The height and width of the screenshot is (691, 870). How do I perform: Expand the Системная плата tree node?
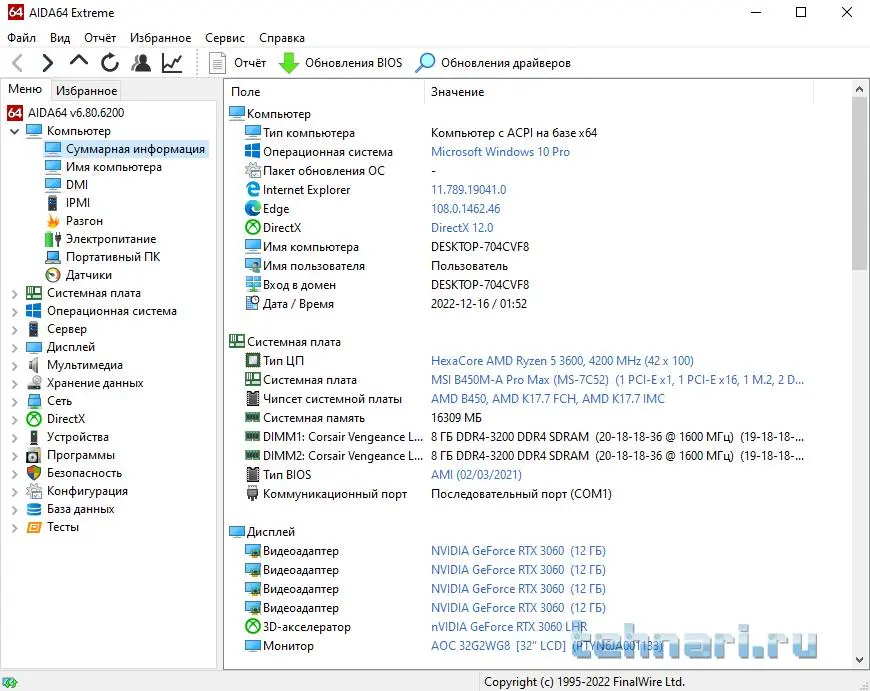click(x=14, y=294)
